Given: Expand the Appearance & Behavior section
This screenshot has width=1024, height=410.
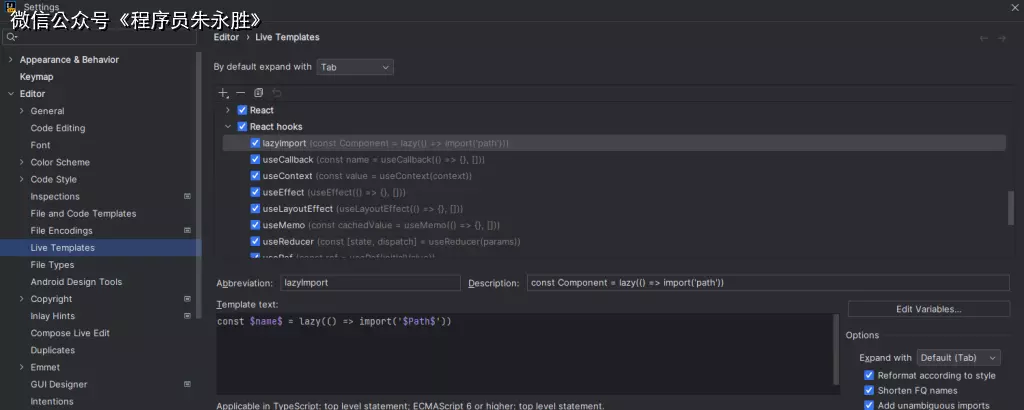Looking at the screenshot, I should pos(10,60).
